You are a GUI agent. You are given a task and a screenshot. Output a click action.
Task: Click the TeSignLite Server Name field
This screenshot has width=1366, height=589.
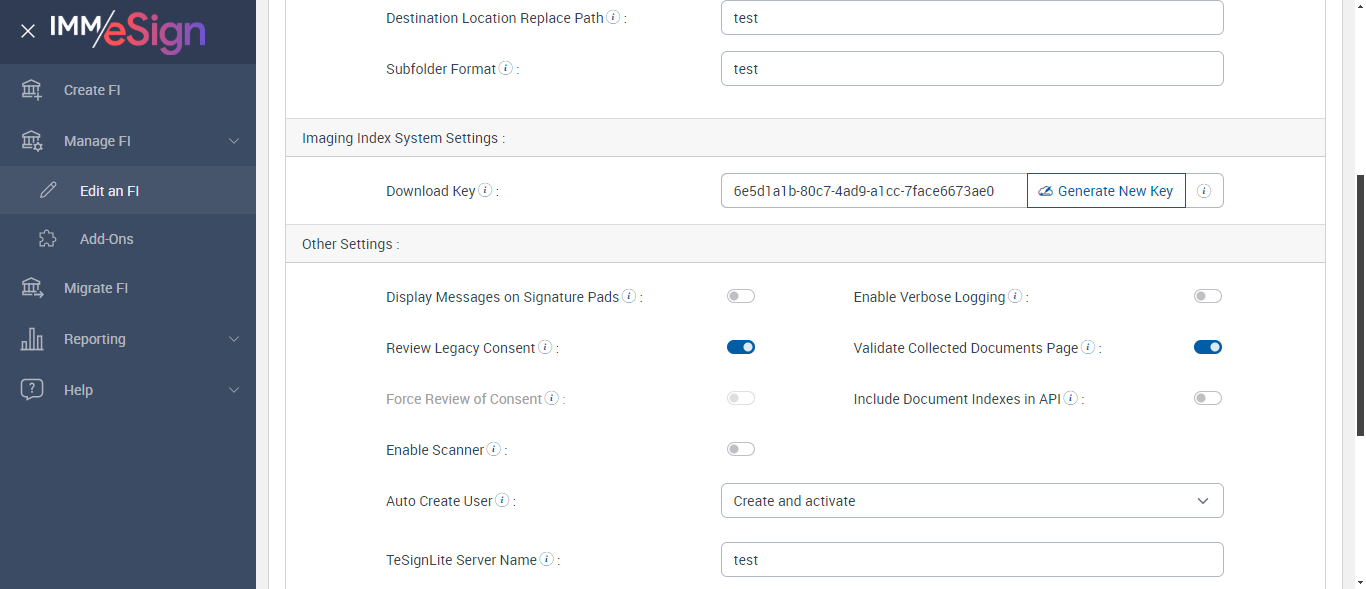point(972,560)
